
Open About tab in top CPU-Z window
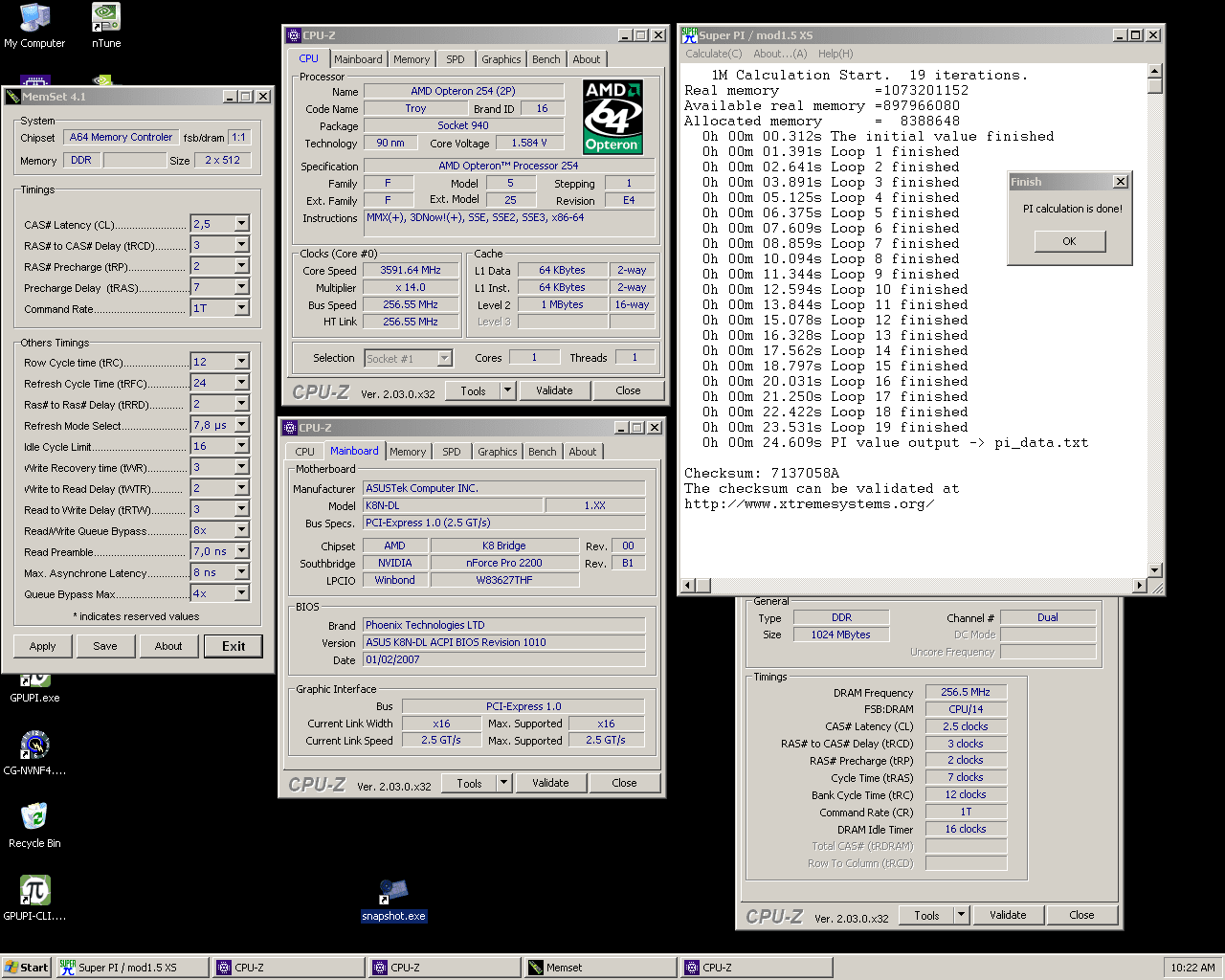coord(587,59)
